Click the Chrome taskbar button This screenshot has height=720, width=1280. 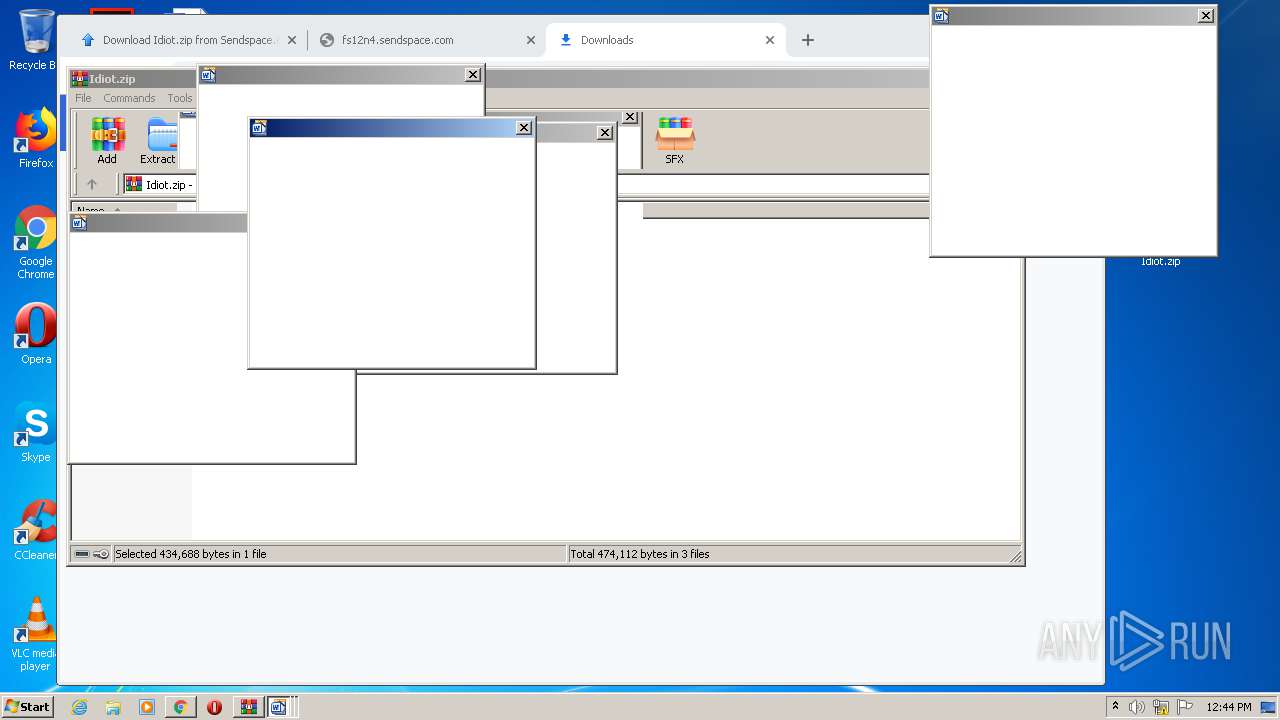pos(180,707)
